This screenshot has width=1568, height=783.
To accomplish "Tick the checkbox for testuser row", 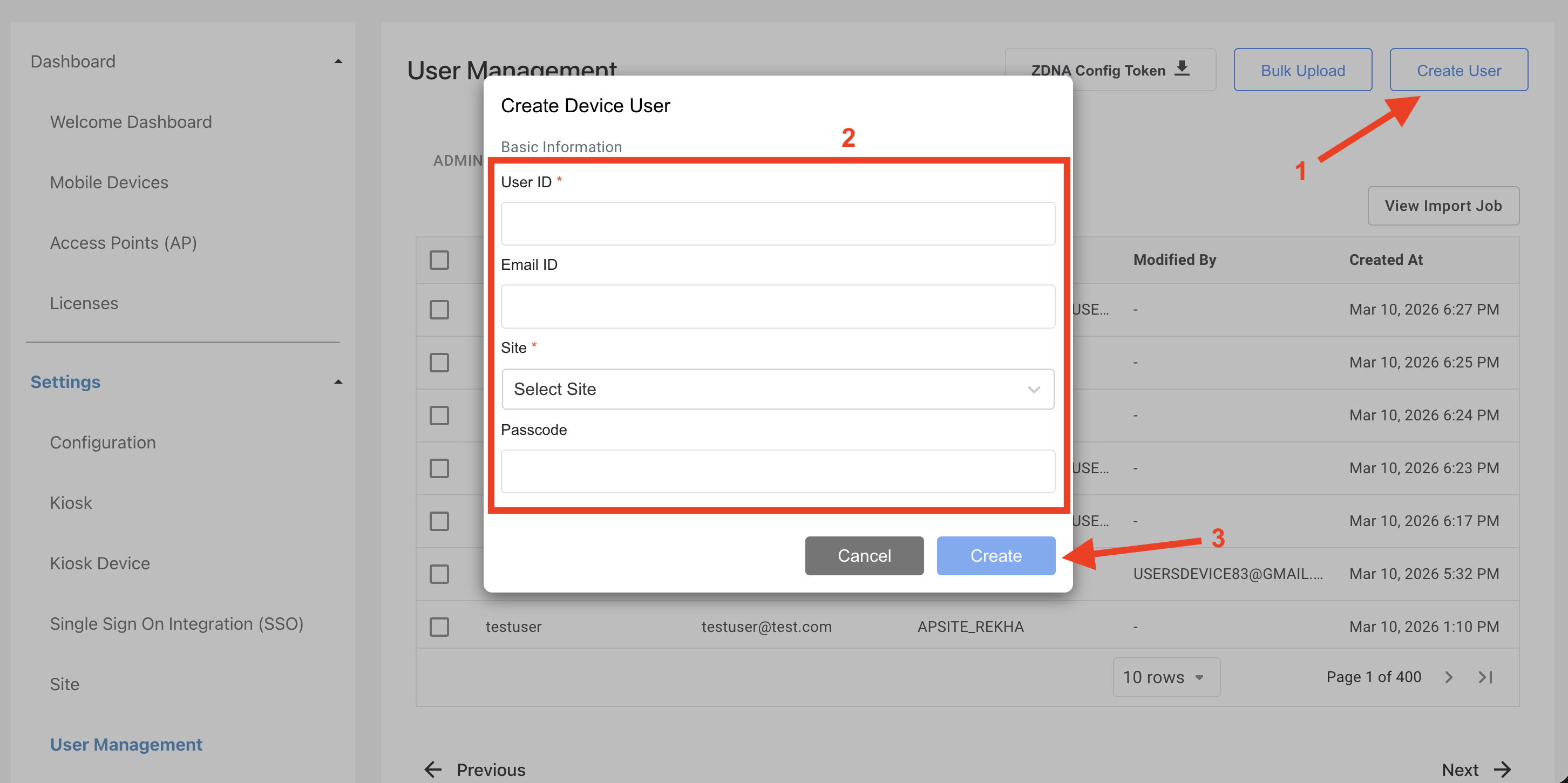I will tap(439, 627).
